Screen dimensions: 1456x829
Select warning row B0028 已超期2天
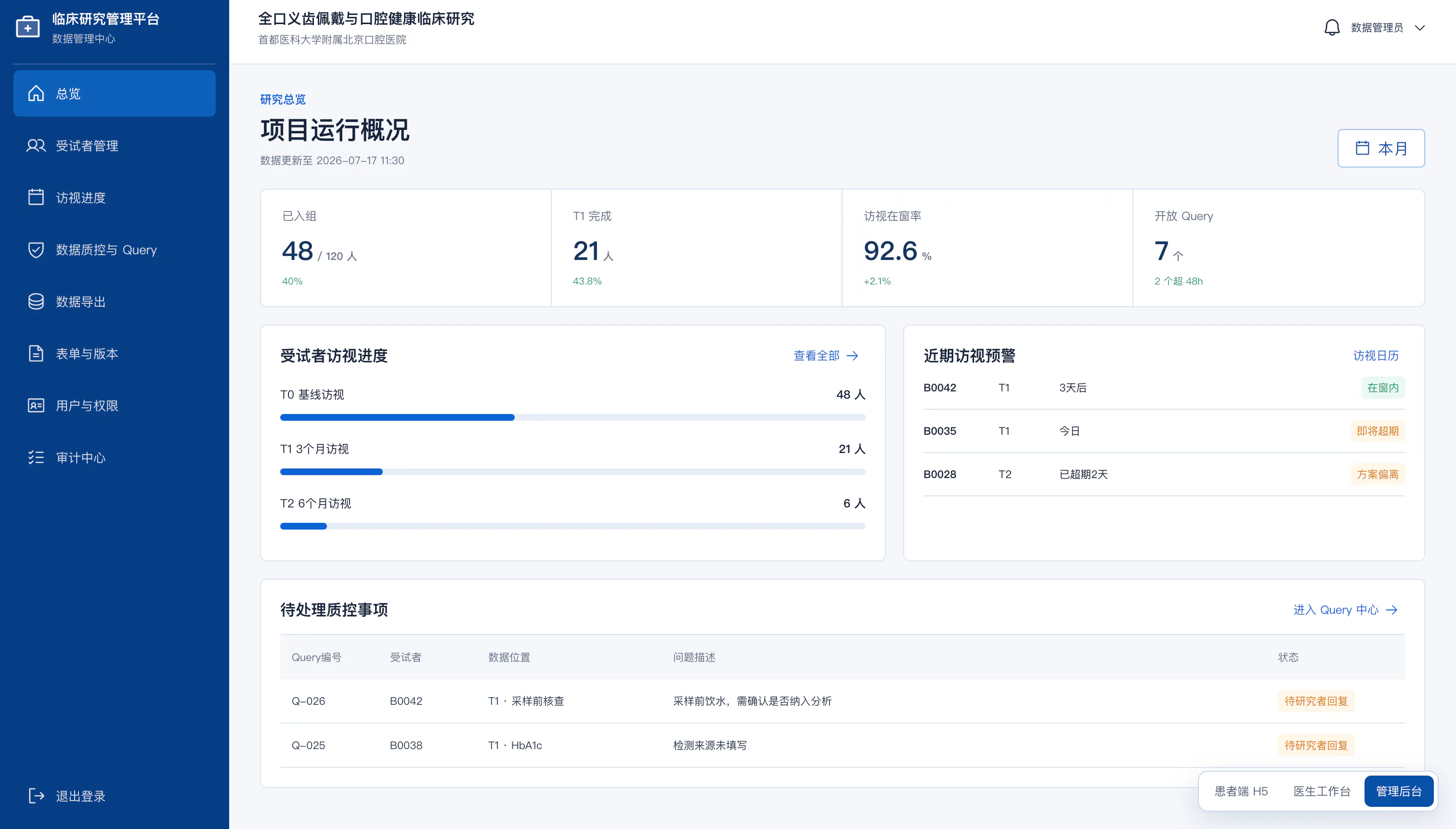click(1164, 474)
